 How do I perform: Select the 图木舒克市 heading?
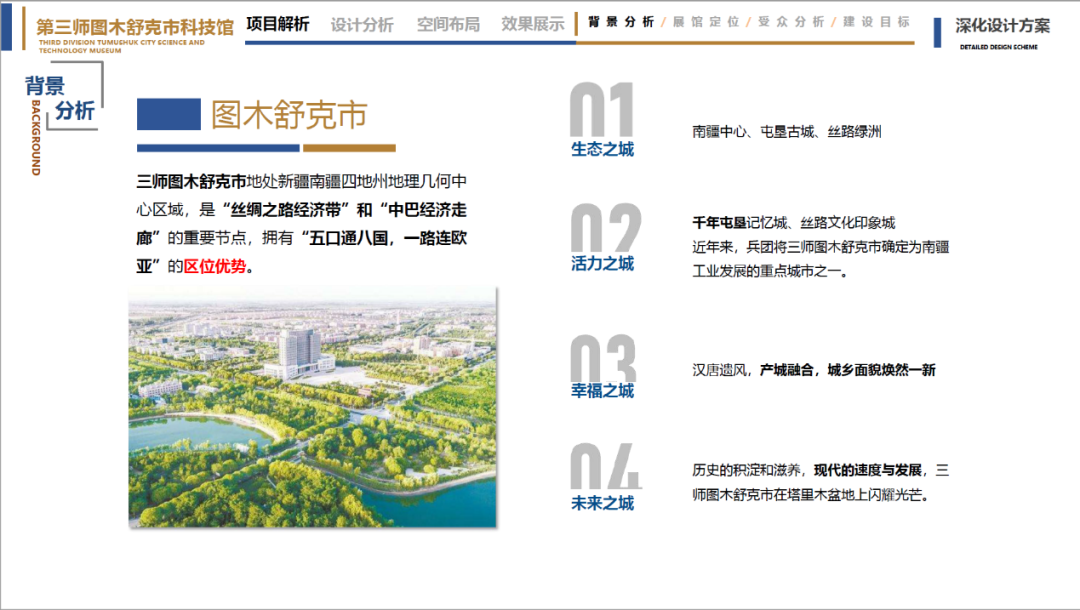click(289, 114)
